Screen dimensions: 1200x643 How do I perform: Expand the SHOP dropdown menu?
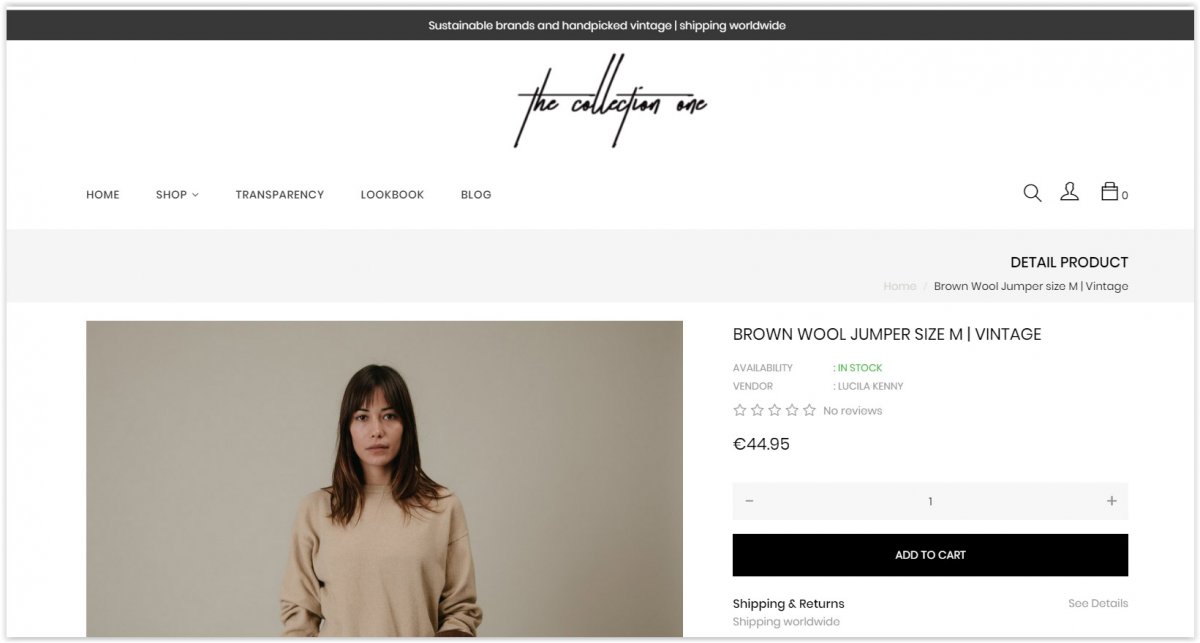177,195
